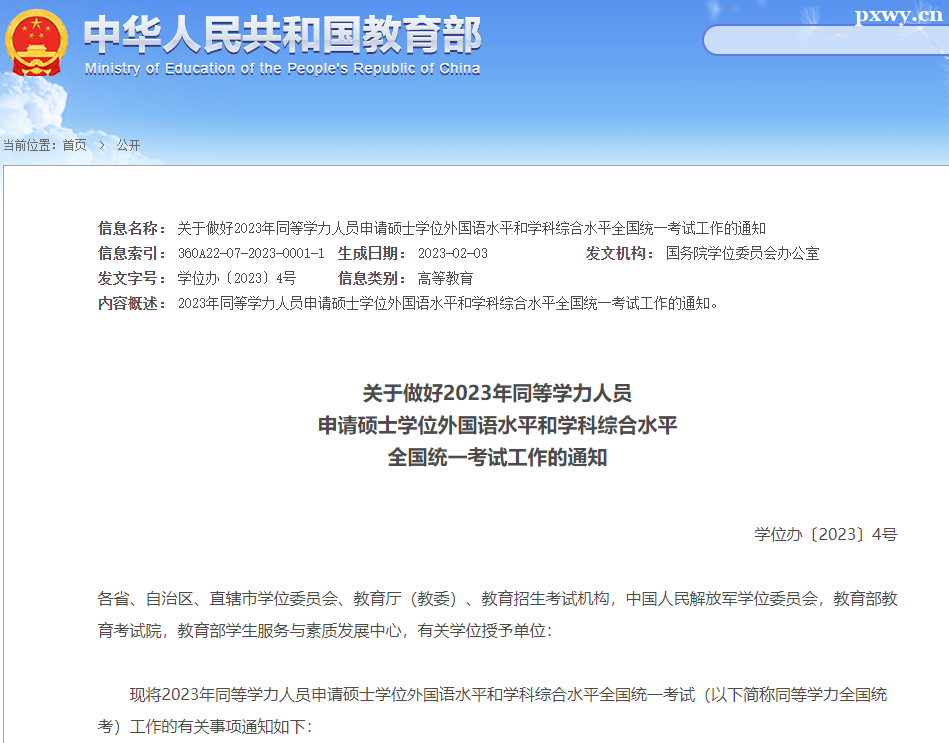Select the 发文机构 label

620,253
